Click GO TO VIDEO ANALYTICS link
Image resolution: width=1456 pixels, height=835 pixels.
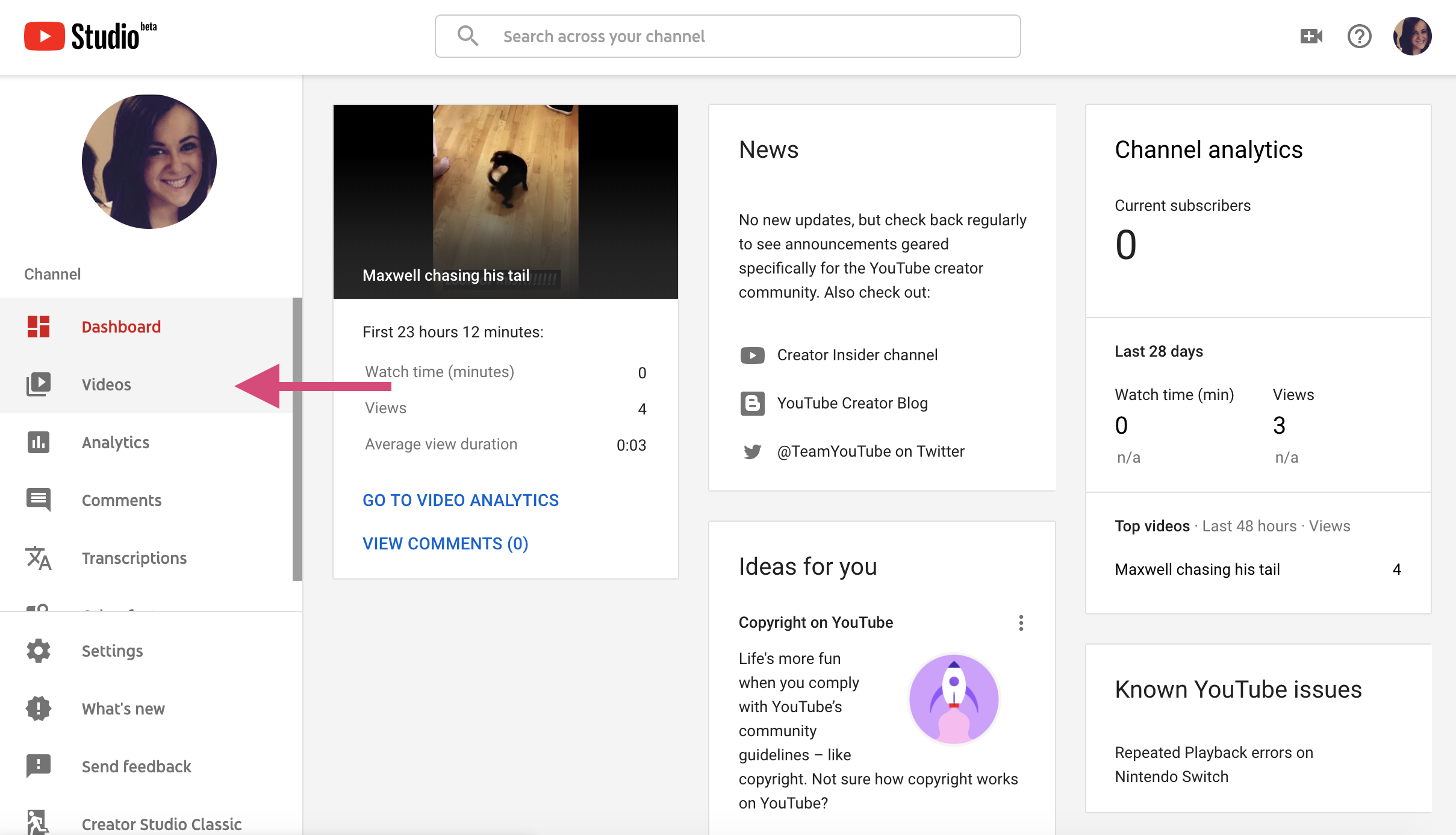461,500
